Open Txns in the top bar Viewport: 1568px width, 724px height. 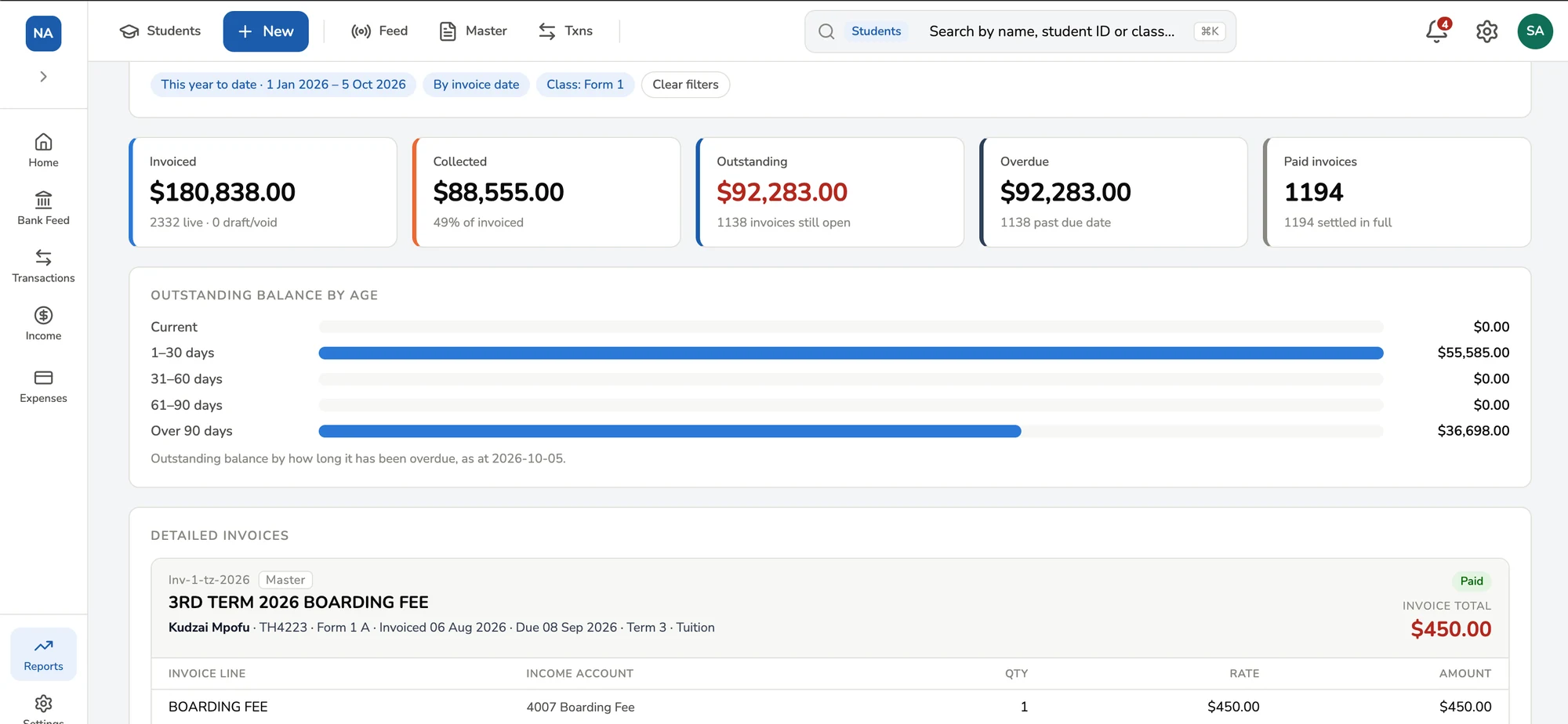565,31
